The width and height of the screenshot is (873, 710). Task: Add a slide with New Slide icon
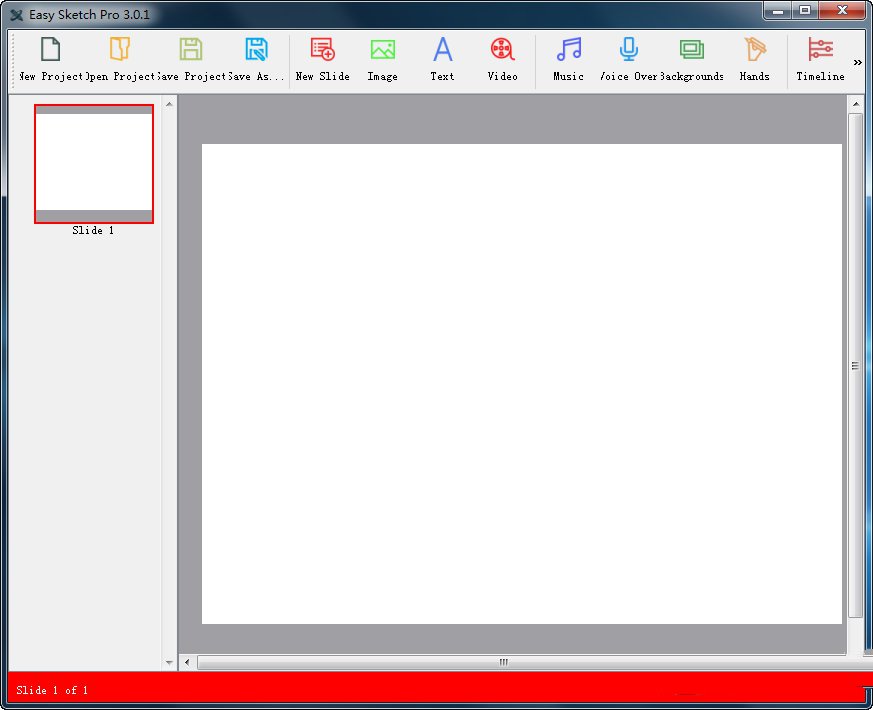(x=322, y=50)
